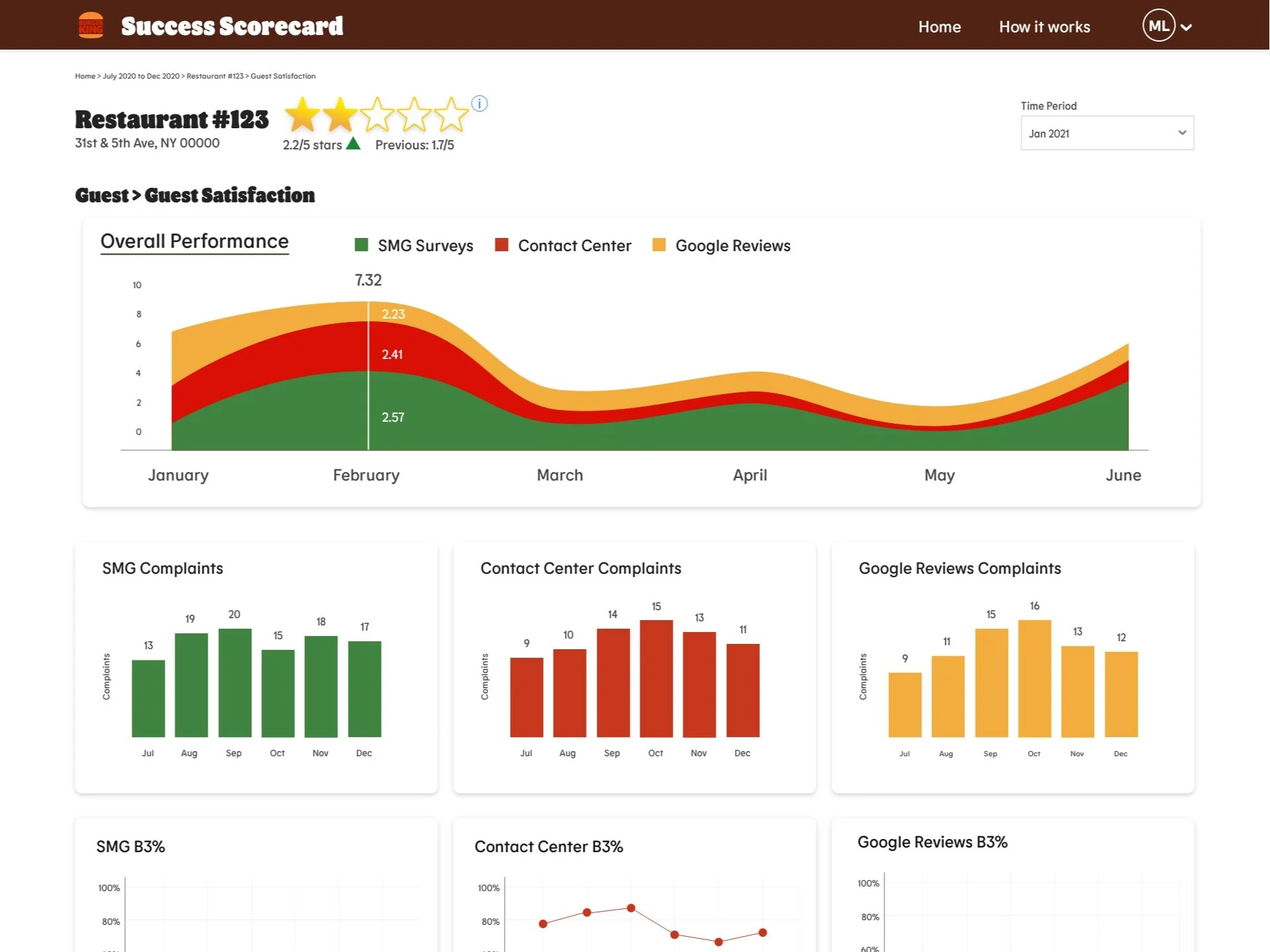Click the Time Period dropdown arrow

tap(1182, 133)
